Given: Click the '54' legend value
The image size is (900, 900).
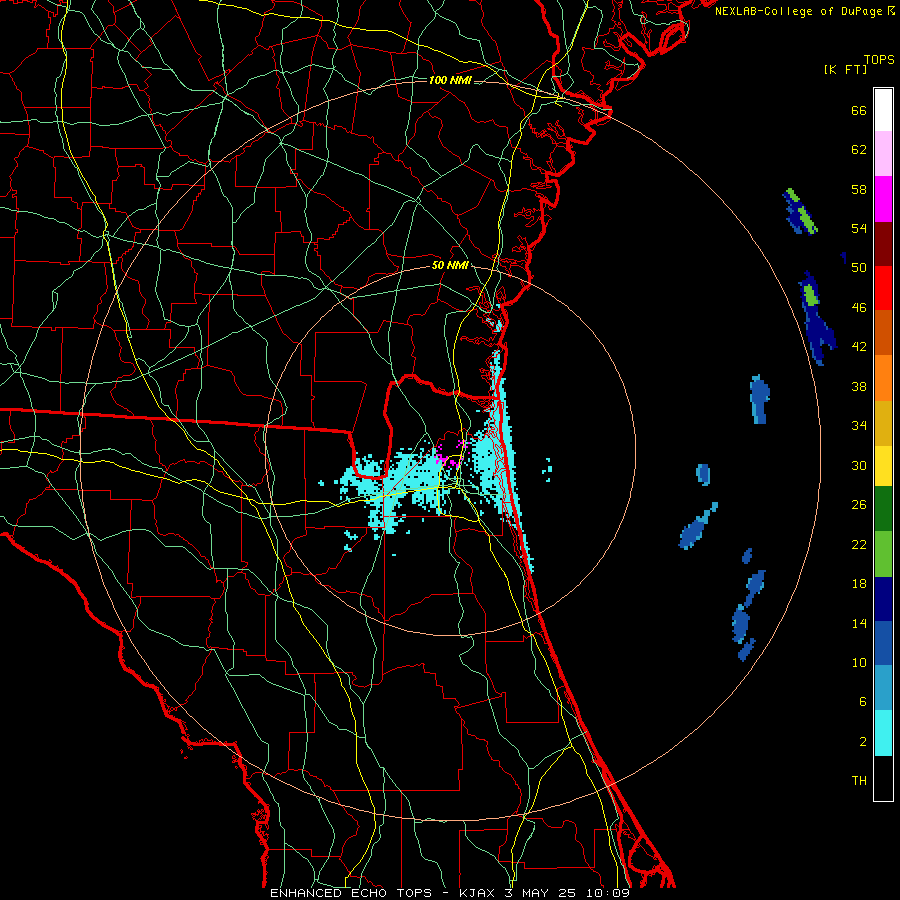Looking at the screenshot, I should coord(859,228).
